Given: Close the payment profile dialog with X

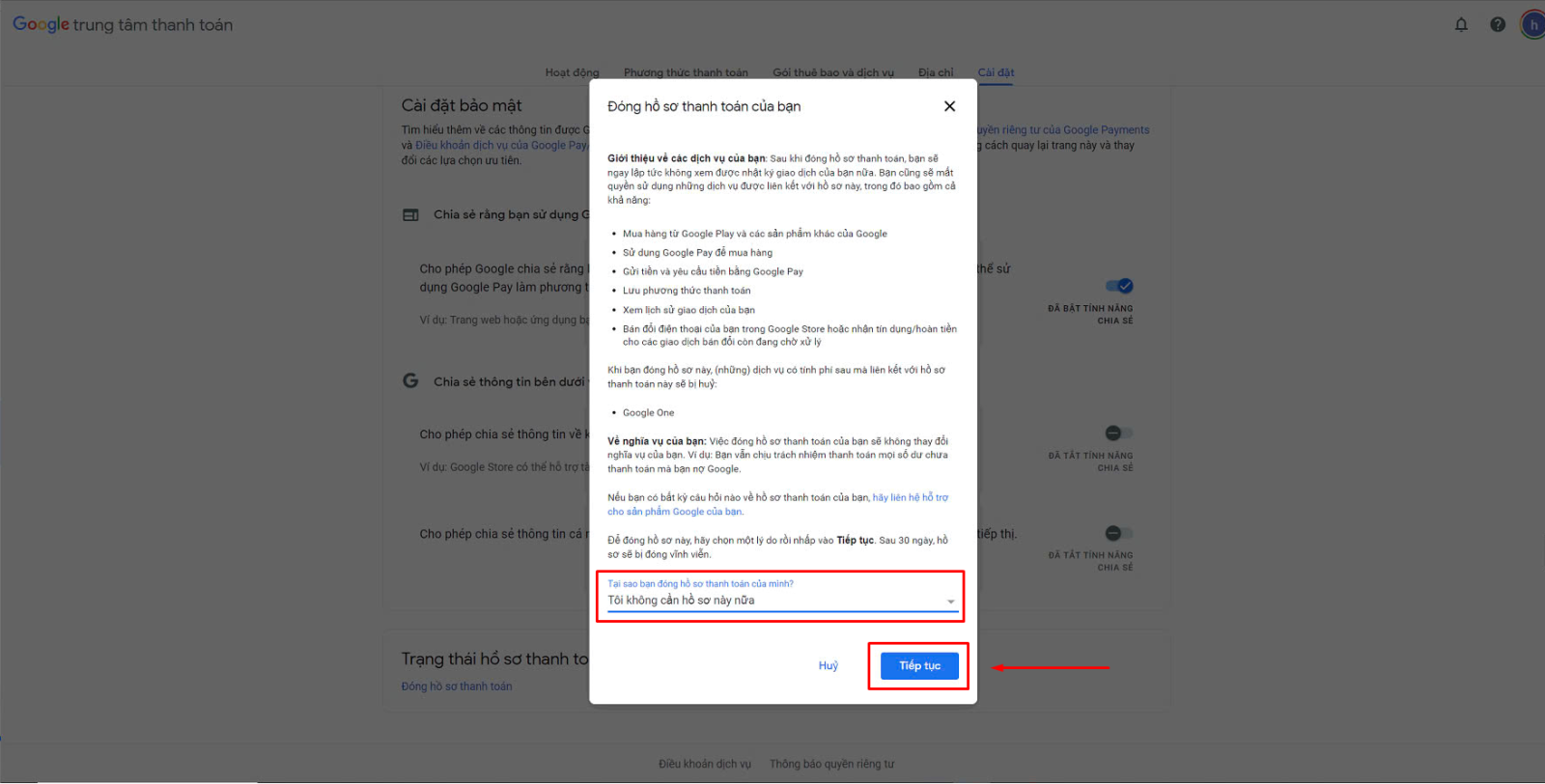Looking at the screenshot, I should (949, 106).
